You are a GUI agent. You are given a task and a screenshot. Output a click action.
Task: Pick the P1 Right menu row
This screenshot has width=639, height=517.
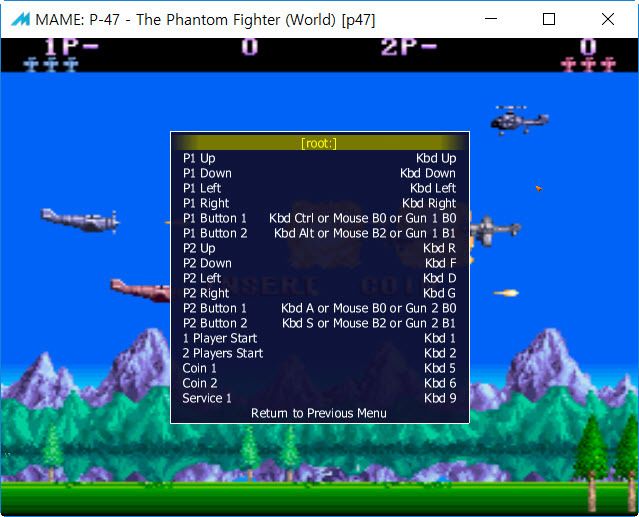click(320, 203)
